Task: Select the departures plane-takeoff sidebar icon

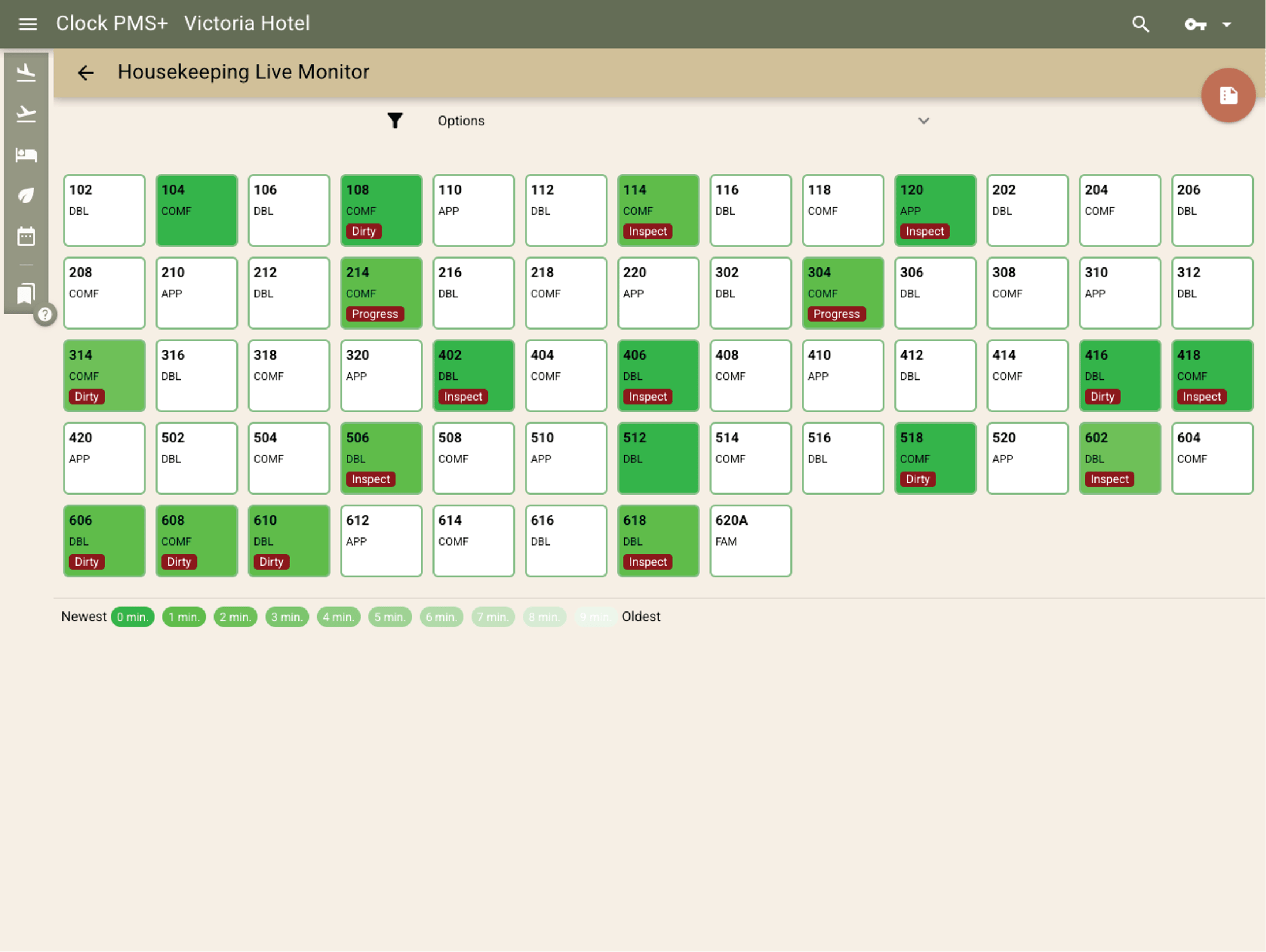Action: [25, 114]
